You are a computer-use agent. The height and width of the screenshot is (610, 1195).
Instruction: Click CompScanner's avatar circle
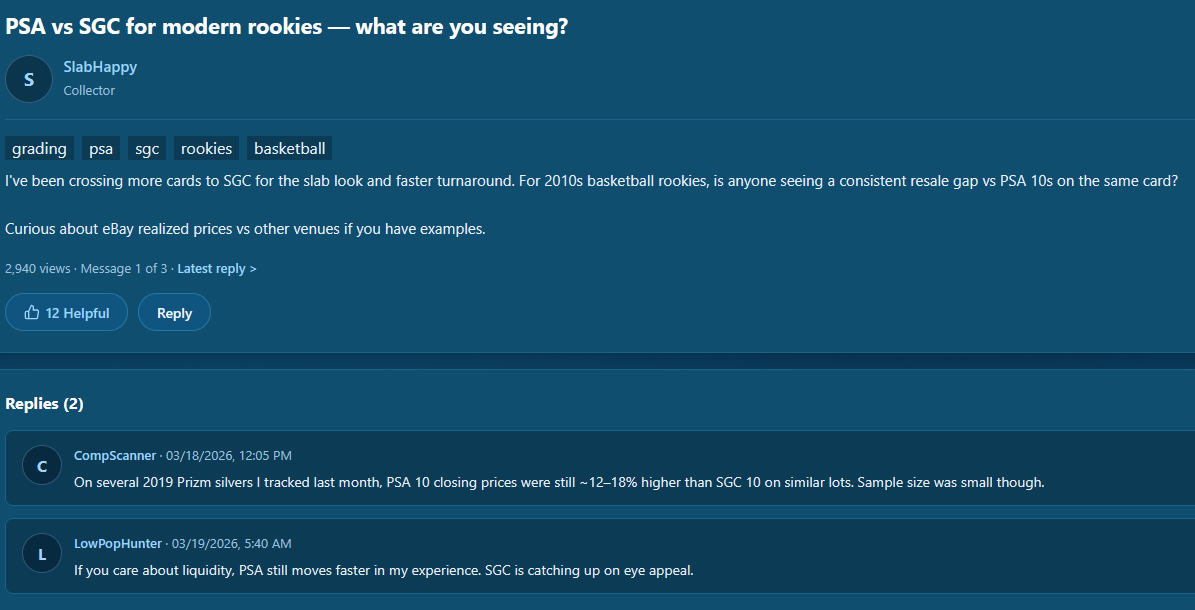tap(42, 466)
